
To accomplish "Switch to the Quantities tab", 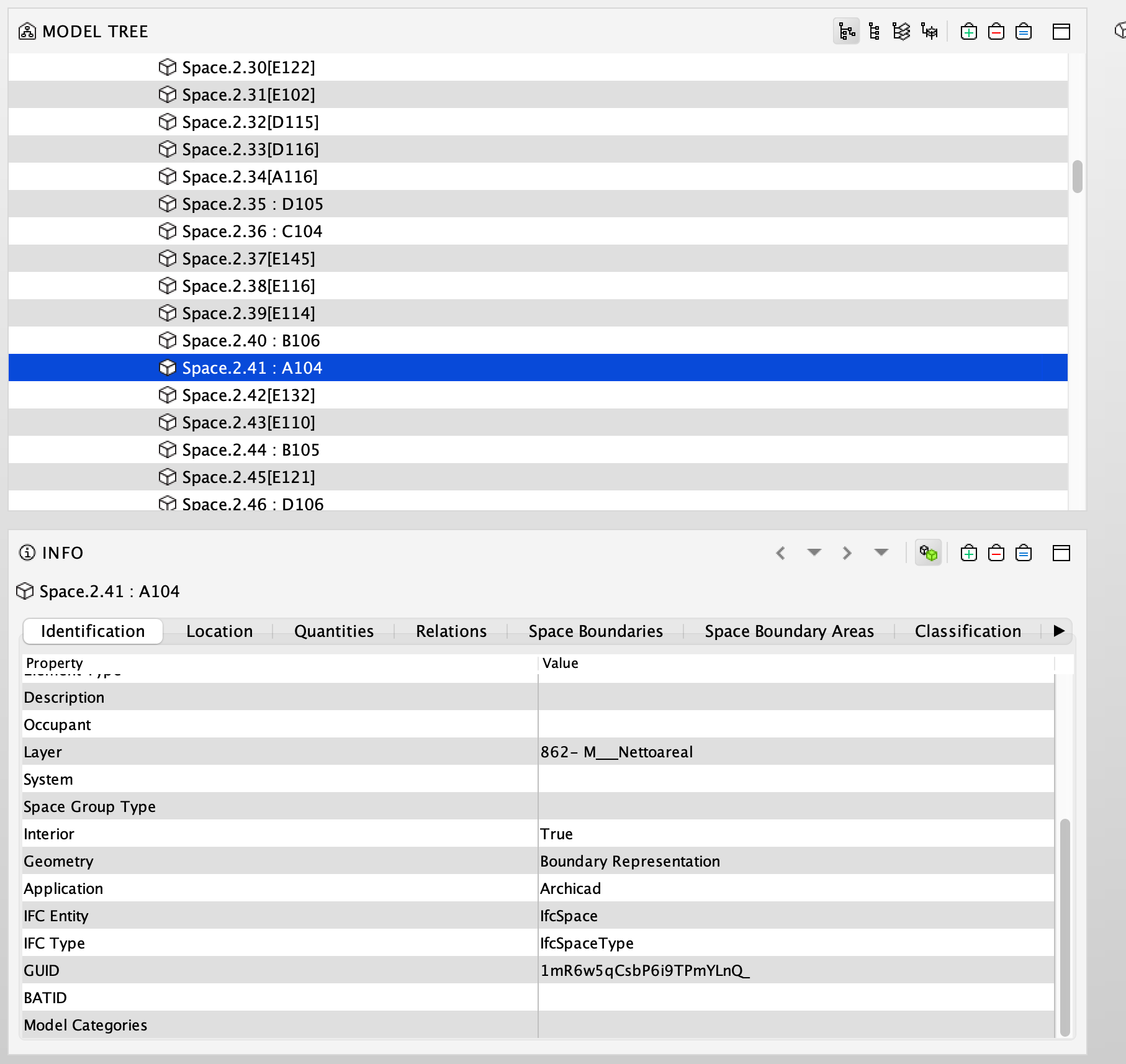I will [334, 631].
